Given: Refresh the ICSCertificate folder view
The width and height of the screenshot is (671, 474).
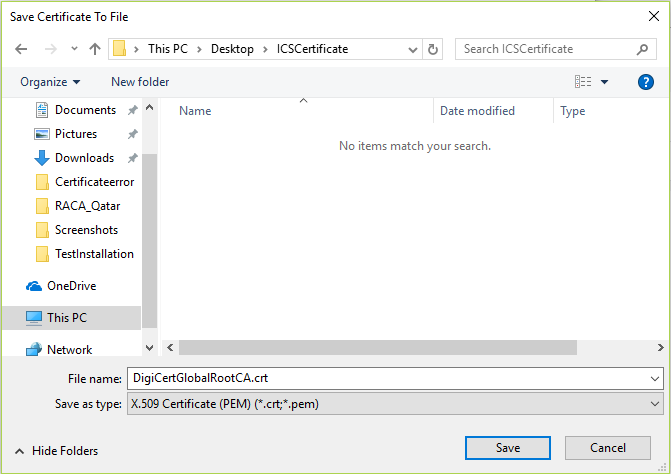Looking at the screenshot, I should [x=433, y=50].
